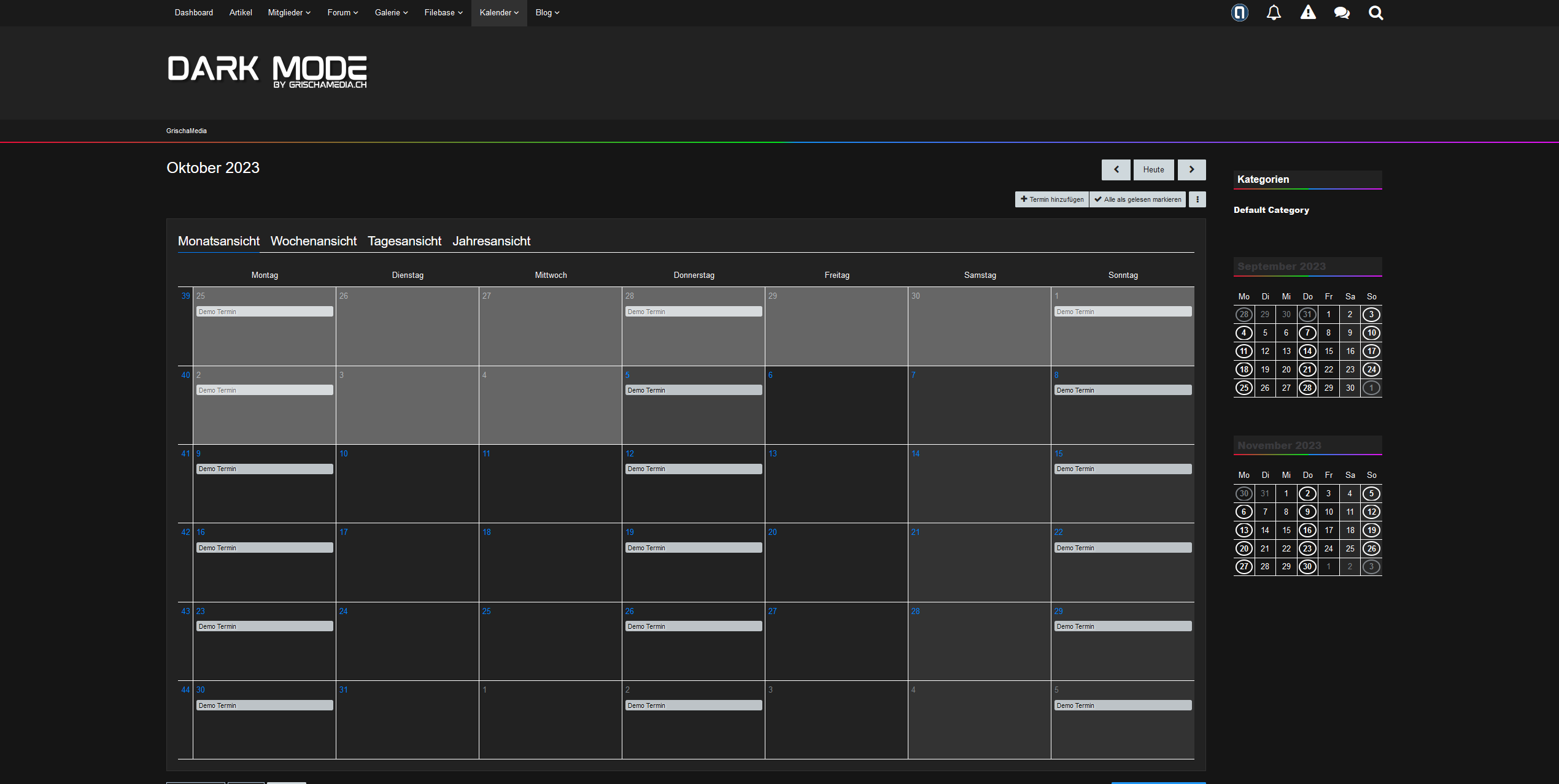Open the conversations speech bubble icon
Image resolution: width=1559 pixels, height=784 pixels.
[1342, 13]
